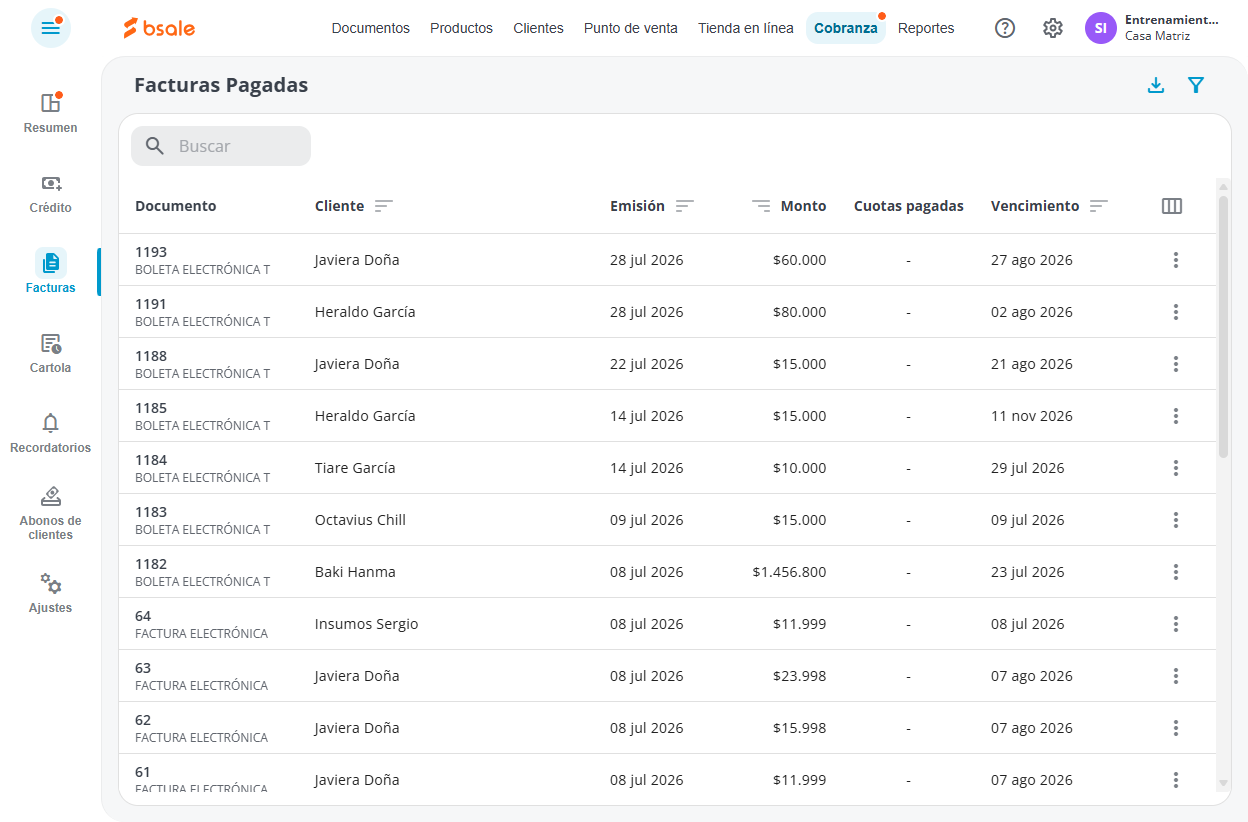Go to Resumen in sidebar

51,112
